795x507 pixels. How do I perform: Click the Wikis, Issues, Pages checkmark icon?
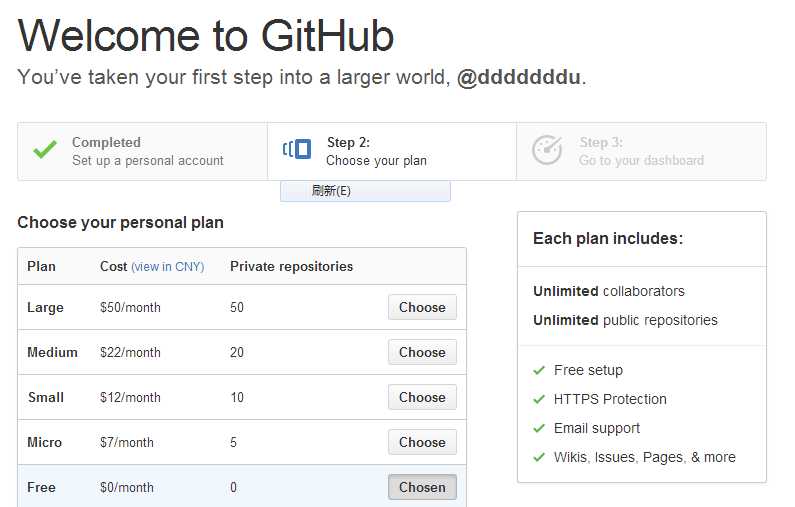pos(539,457)
